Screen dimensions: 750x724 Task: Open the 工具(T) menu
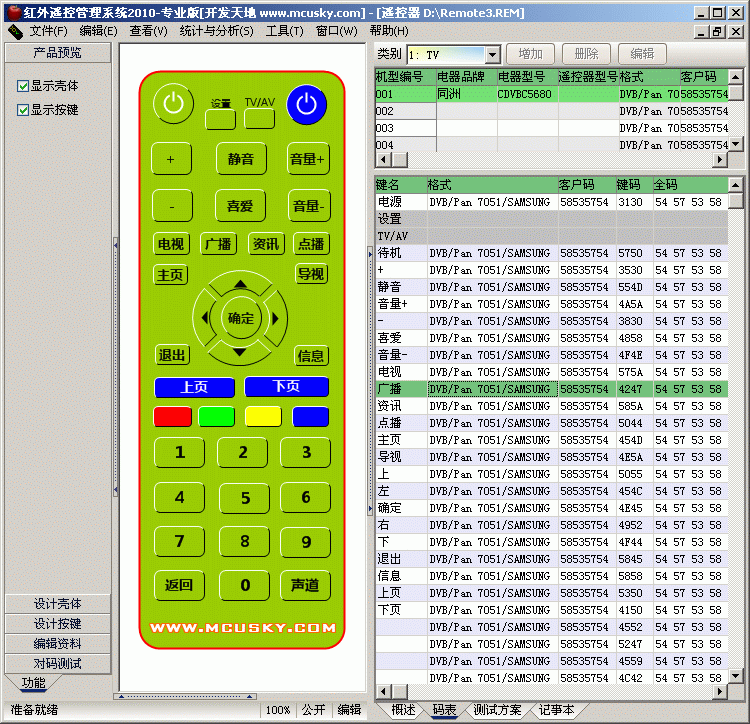[284, 31]
